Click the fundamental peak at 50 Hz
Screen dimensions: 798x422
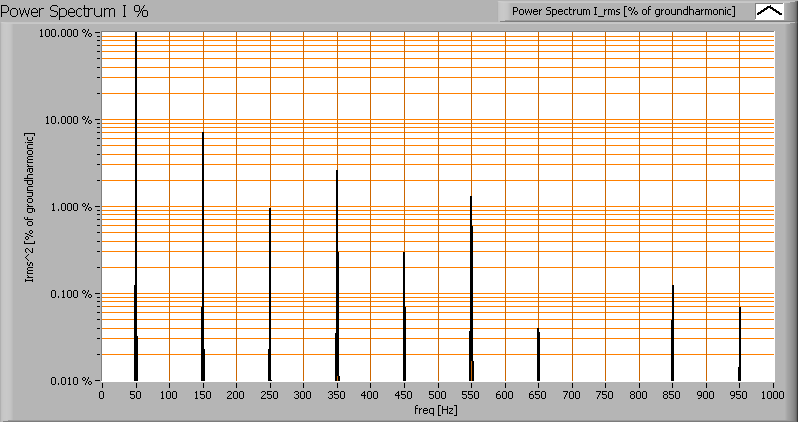[136, 200]
